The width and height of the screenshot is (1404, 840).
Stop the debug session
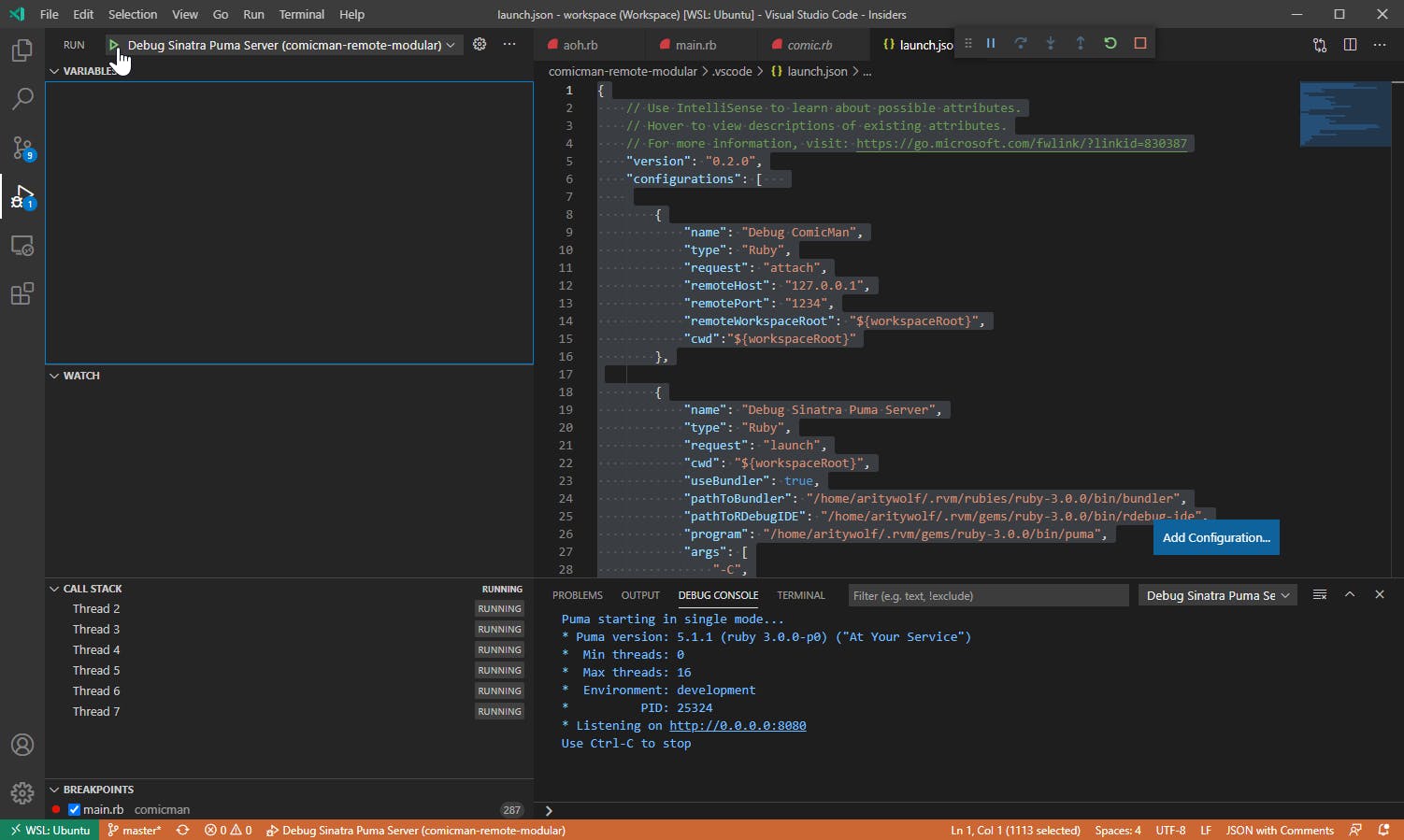coord(1140,43)
